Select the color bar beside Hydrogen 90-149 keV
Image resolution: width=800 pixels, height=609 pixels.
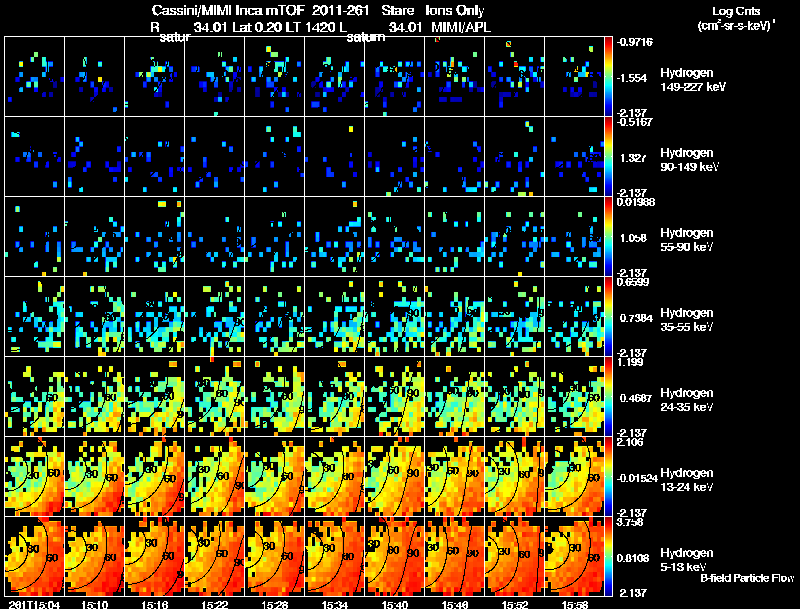[x=608, y=157]
